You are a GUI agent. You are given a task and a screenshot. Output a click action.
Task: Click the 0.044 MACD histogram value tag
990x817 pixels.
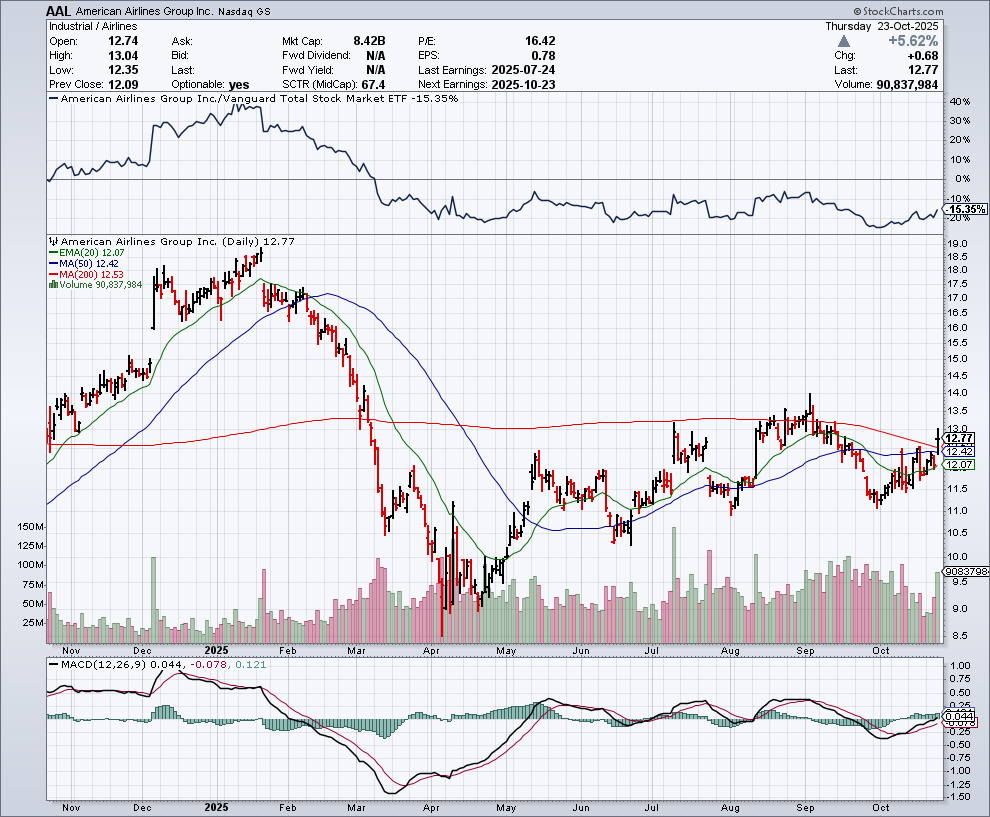(959, 717)
